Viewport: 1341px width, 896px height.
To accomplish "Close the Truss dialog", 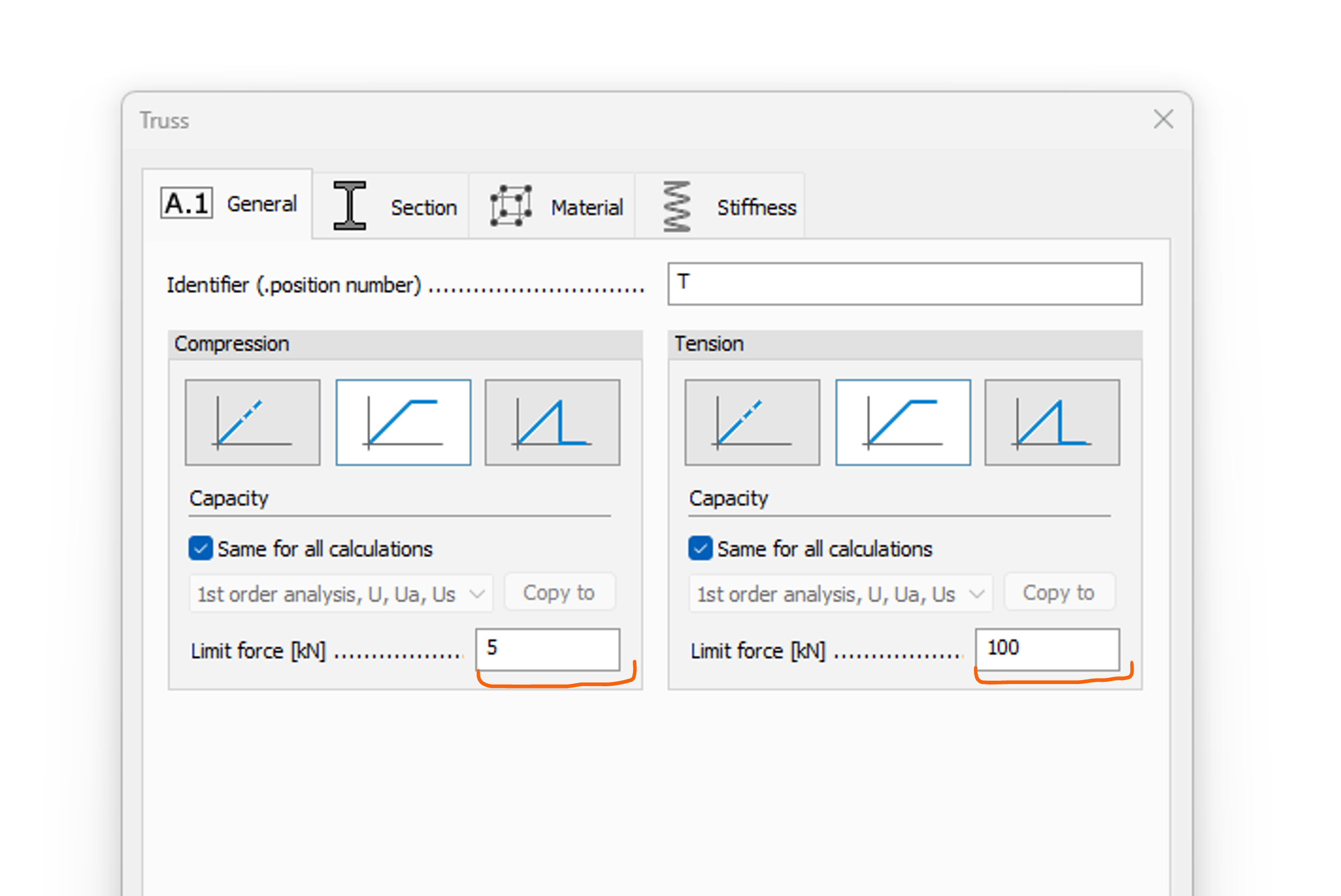I will [x=1163, y=120].
